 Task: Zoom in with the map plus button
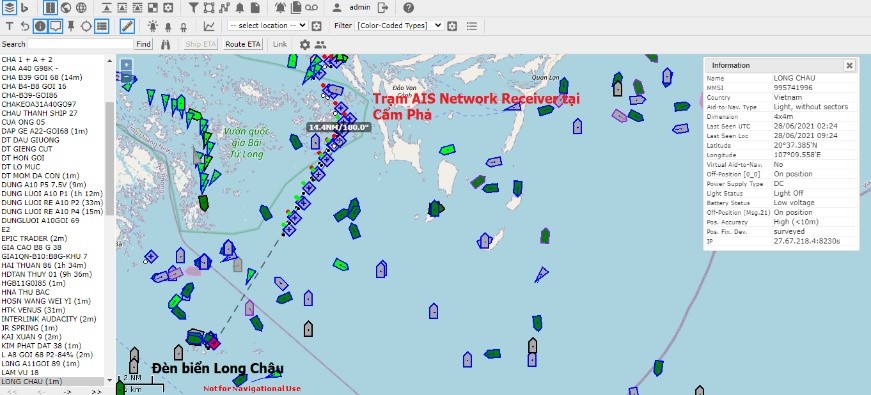click(126, 64)
